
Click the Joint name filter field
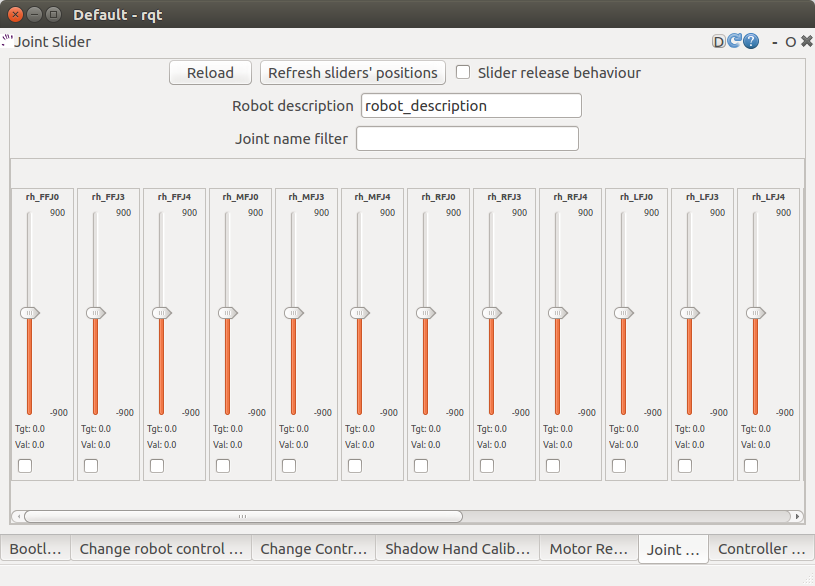467,139
